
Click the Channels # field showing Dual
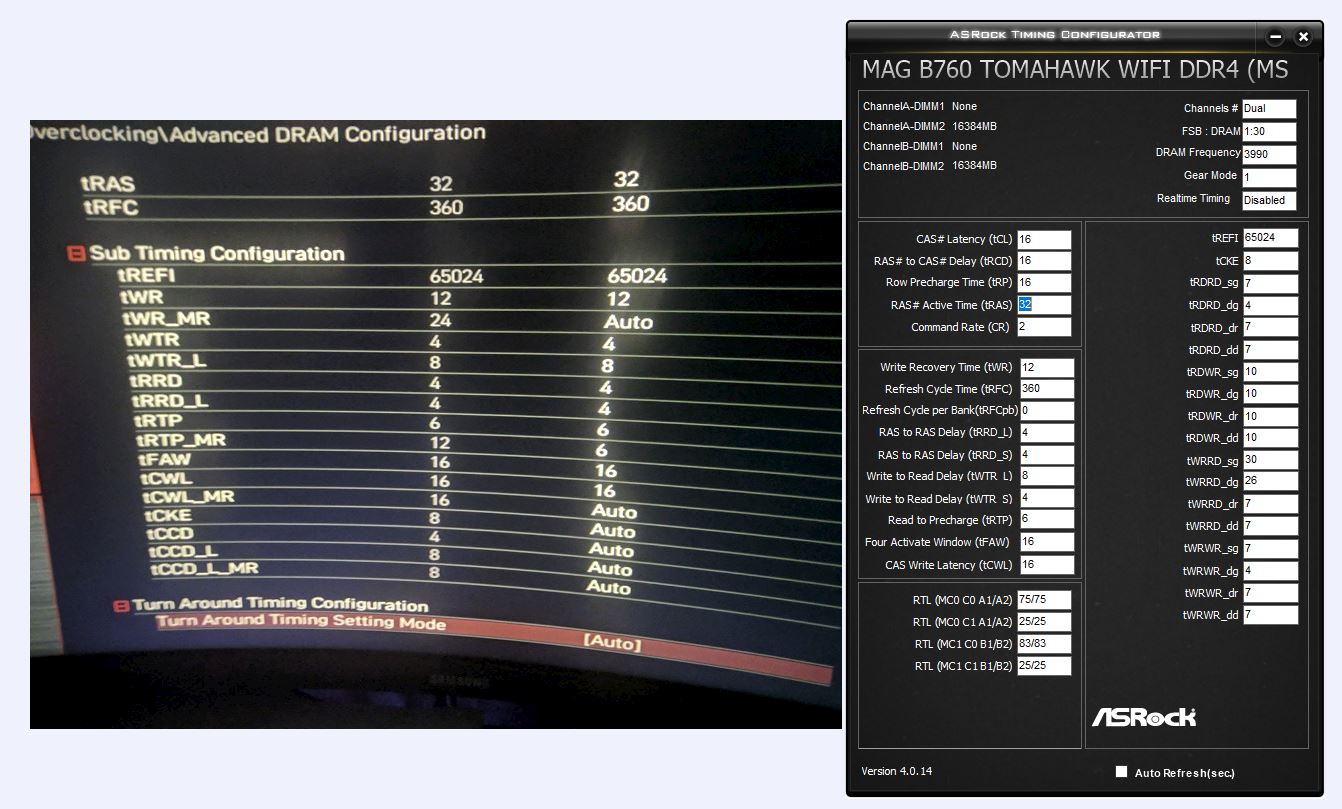(x=1269, y=109)
